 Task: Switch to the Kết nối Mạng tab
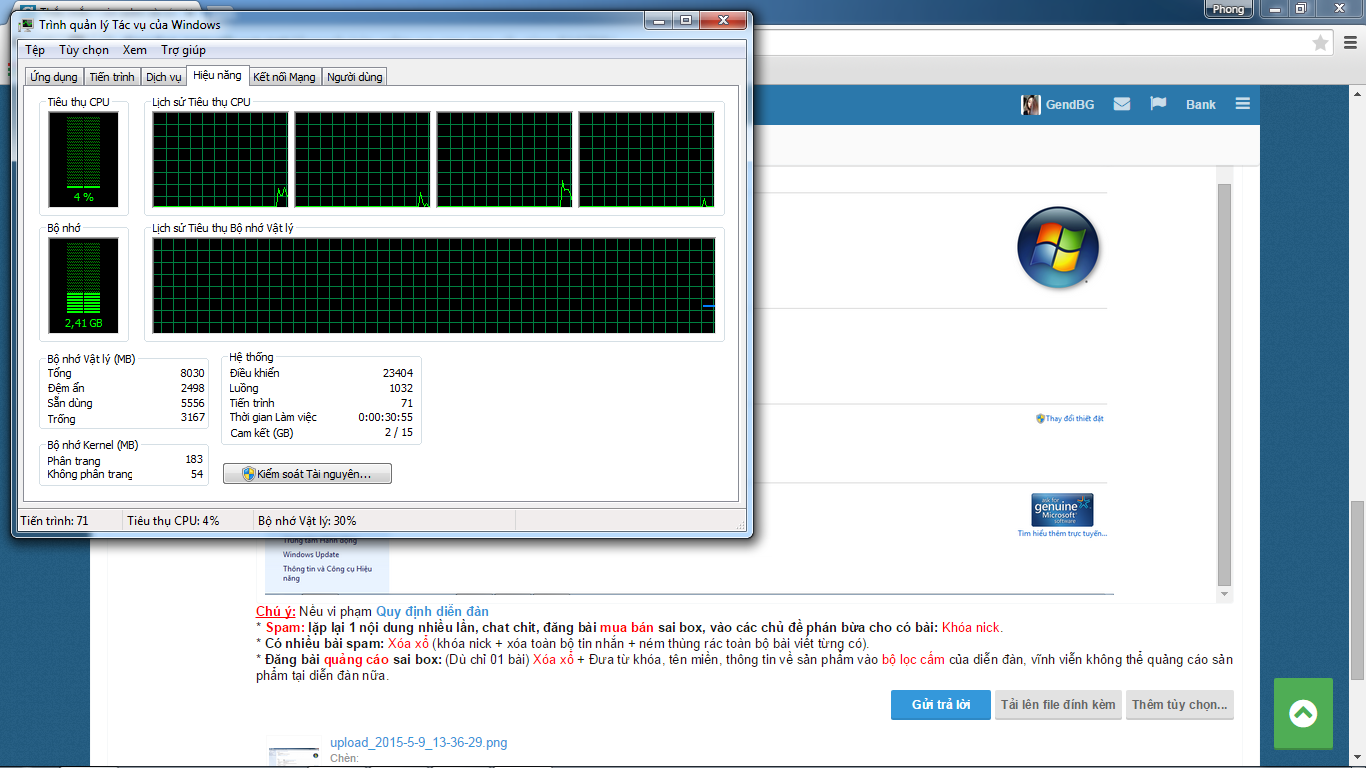[x=284, y=77]
